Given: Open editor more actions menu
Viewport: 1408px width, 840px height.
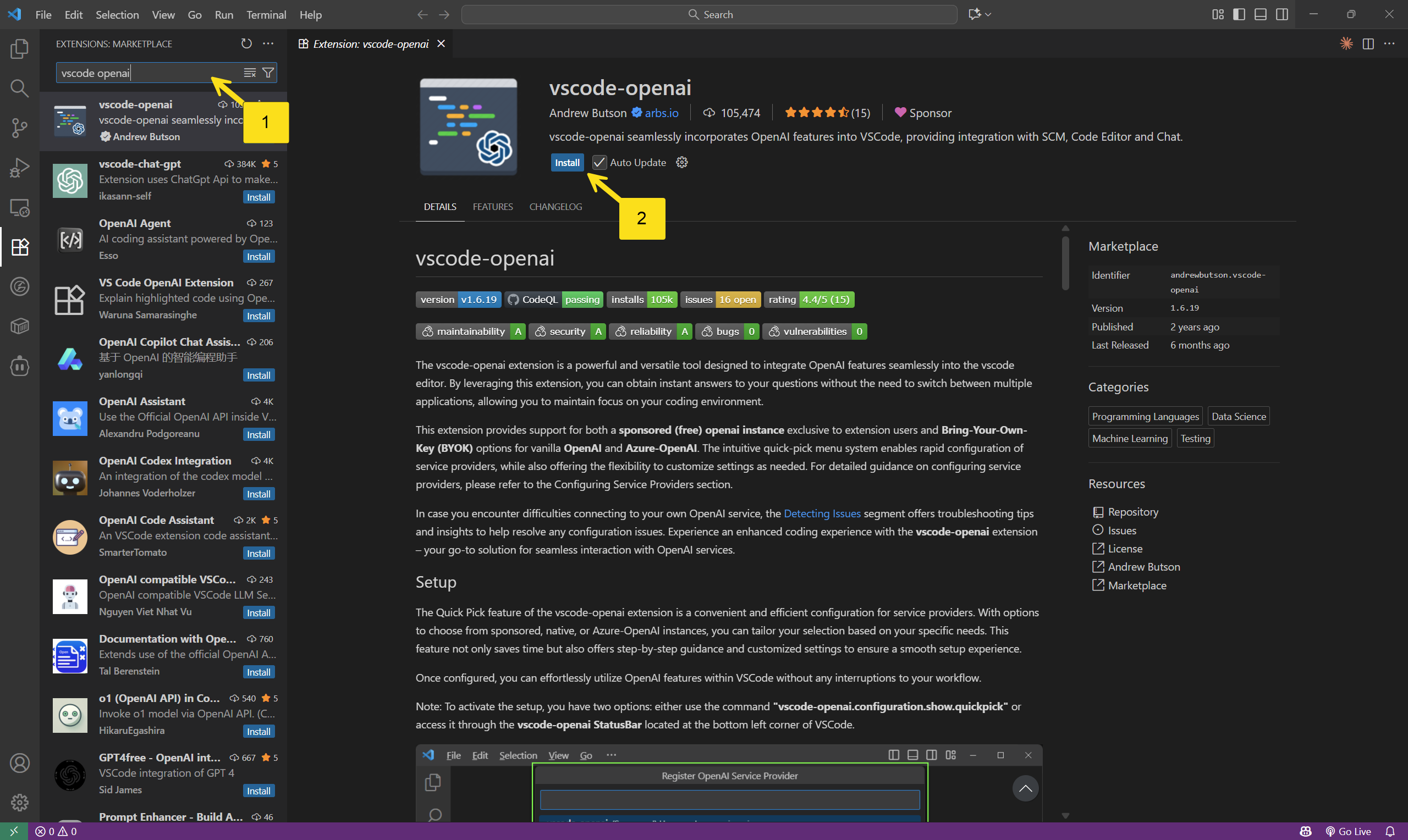Looking at the screenshot, I should (1389, 43).
